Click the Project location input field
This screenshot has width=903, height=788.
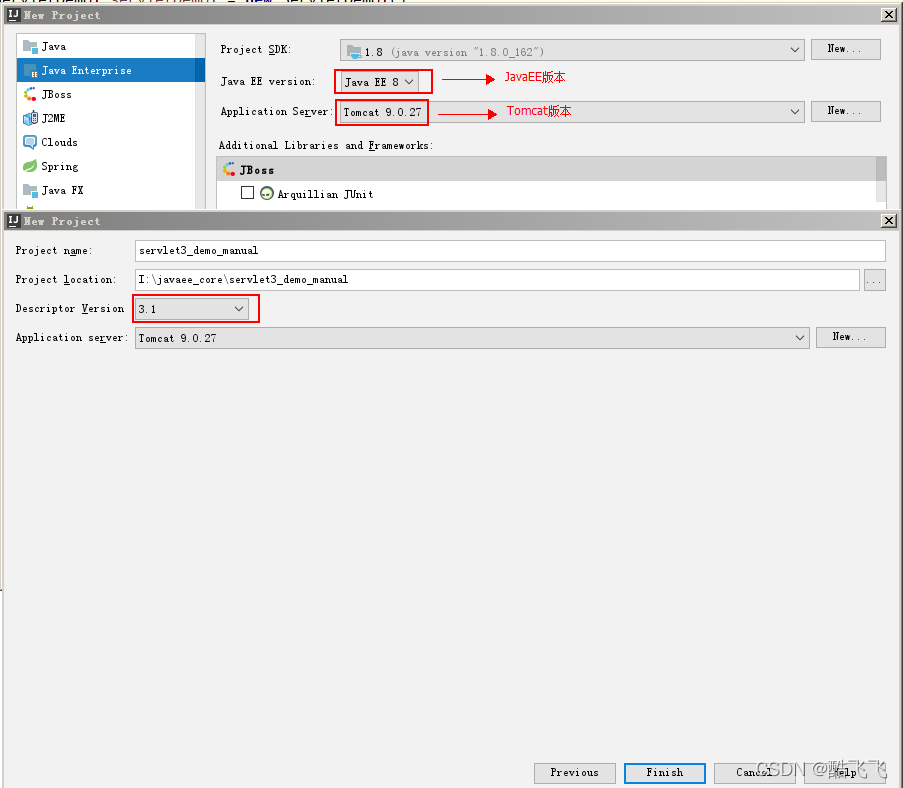[x=497, y=280]
